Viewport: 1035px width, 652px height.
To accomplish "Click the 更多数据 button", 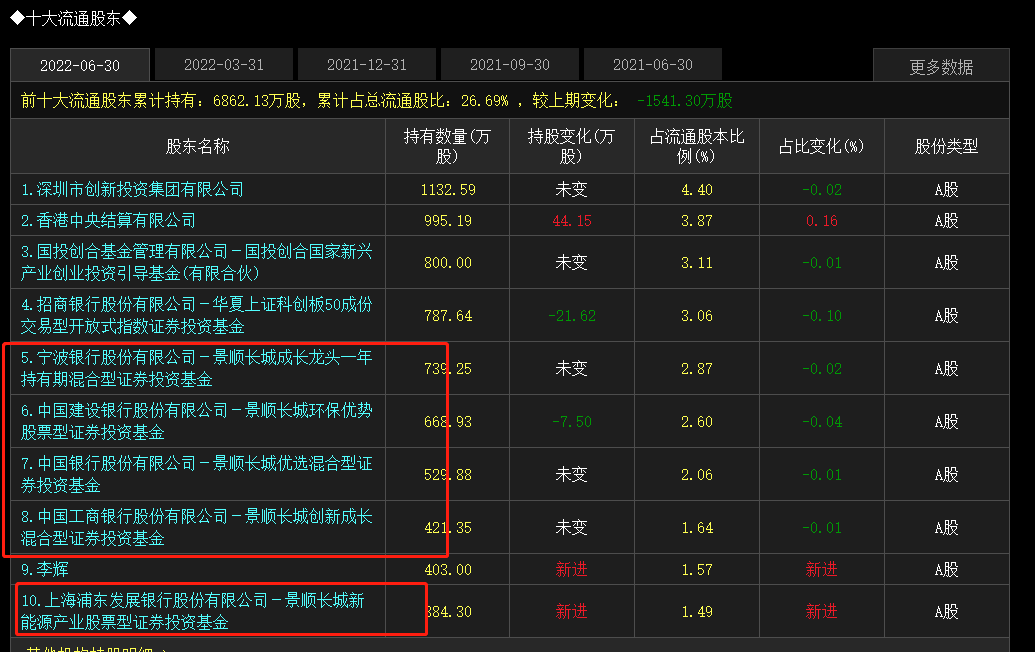I will [941, 67].
